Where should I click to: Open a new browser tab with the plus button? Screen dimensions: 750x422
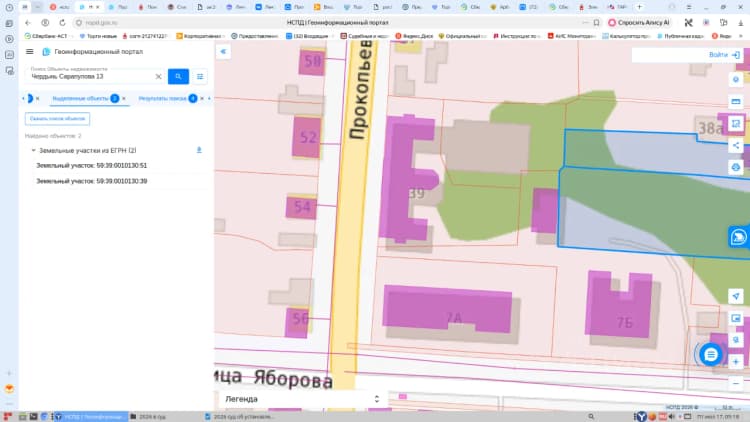click(x=639, y=7)
